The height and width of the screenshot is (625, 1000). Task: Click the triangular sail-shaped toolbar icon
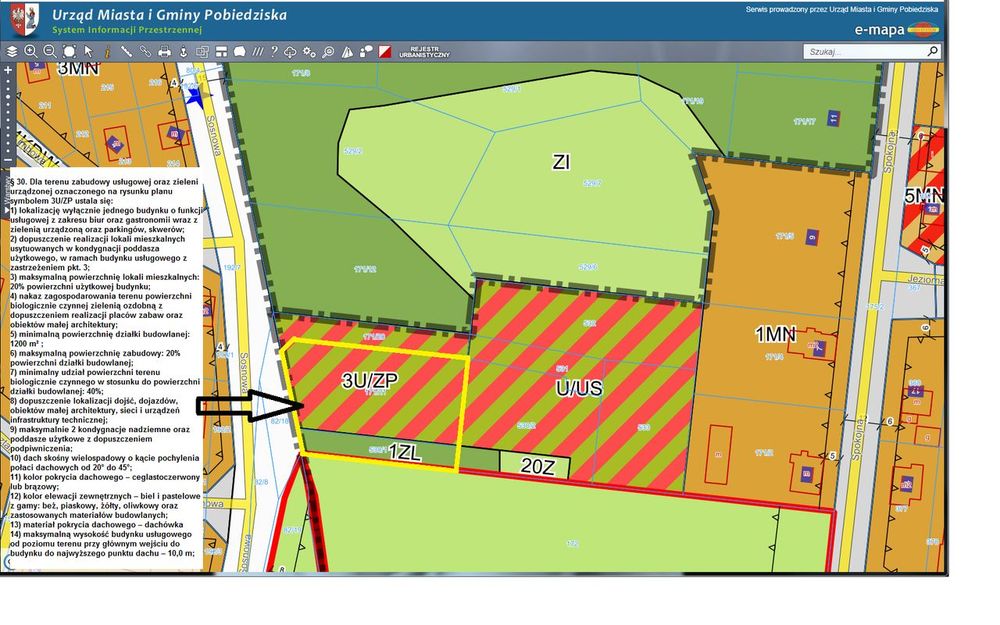pos(347,52)
